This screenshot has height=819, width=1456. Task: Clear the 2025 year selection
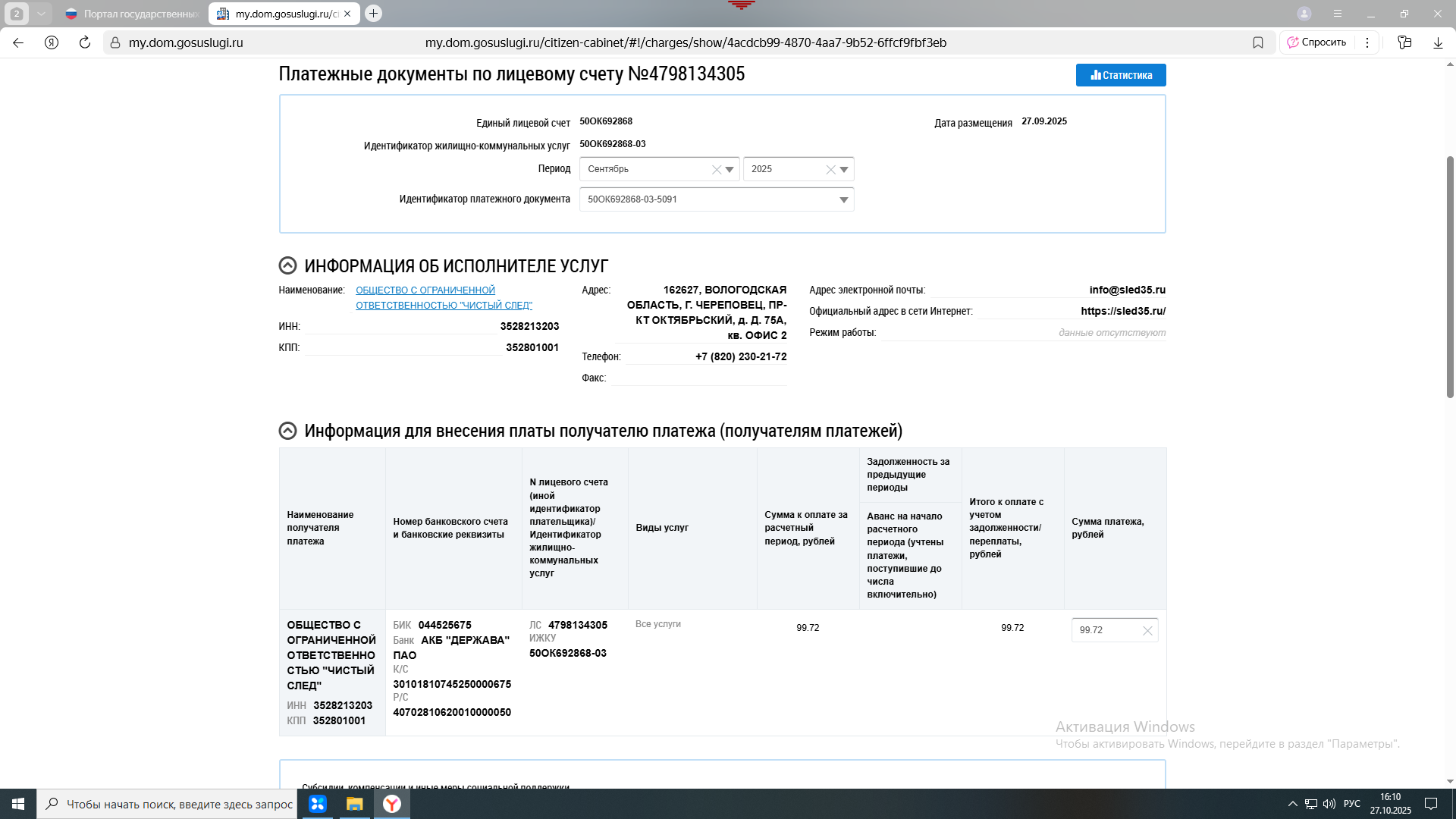pyautogui.click(x=830, y=170)
